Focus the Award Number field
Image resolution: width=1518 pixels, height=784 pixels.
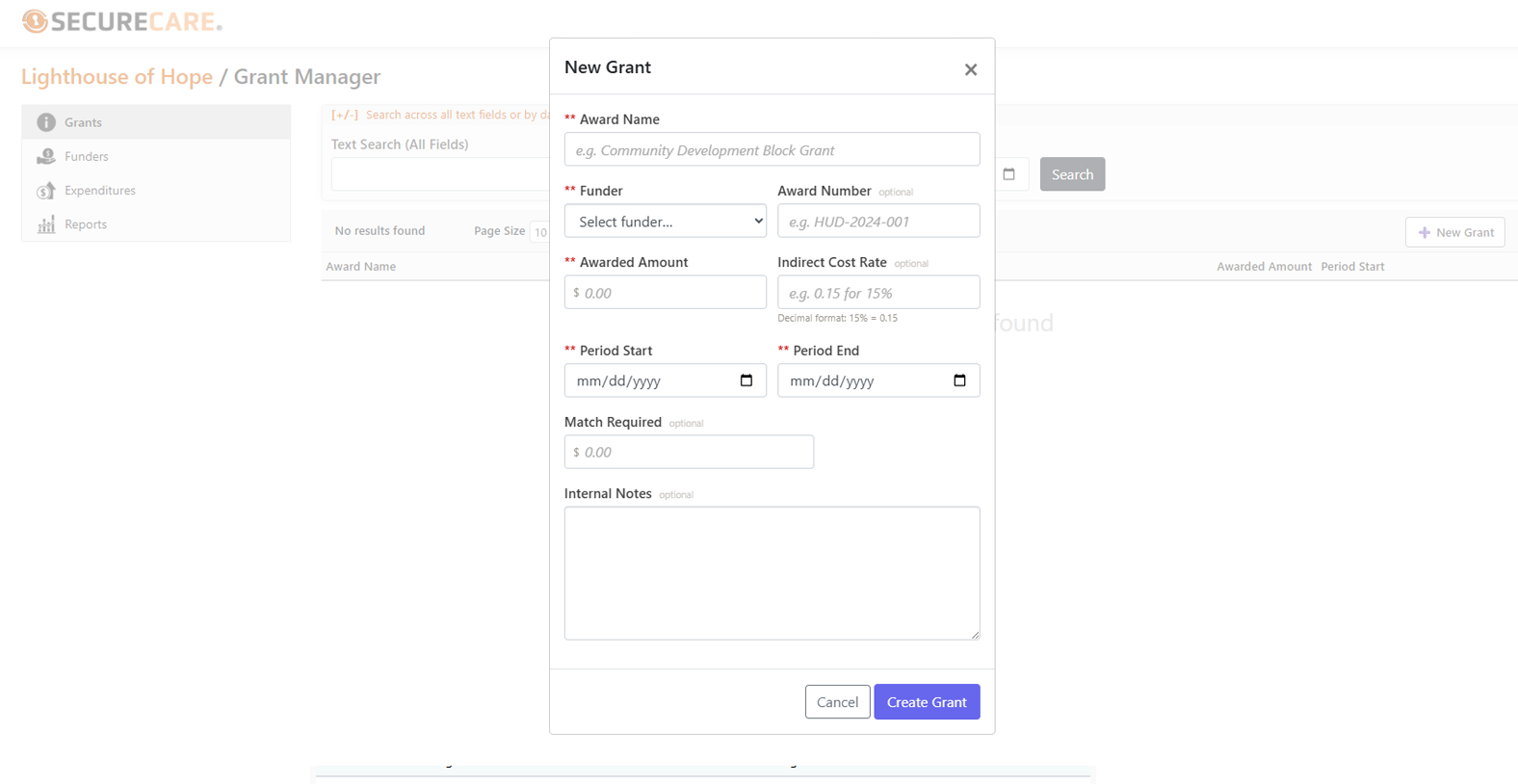tap(878, 221)
